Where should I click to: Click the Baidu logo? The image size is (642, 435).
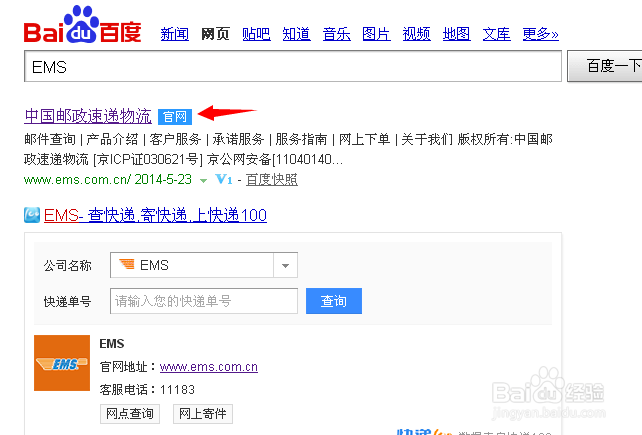[x=82, y=25]
